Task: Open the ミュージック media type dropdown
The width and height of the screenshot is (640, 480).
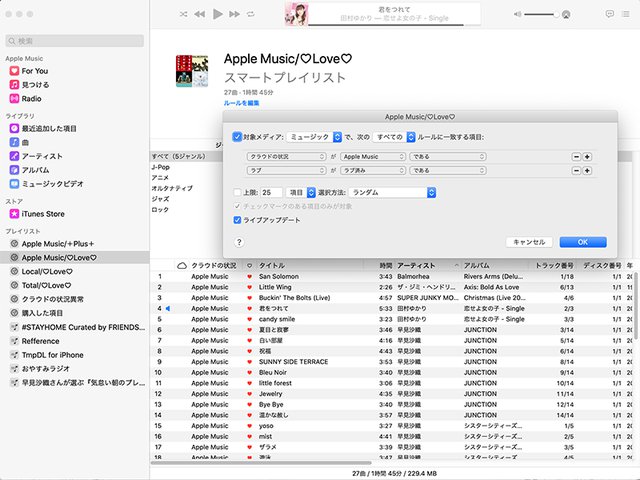Action: coord(314,136)
